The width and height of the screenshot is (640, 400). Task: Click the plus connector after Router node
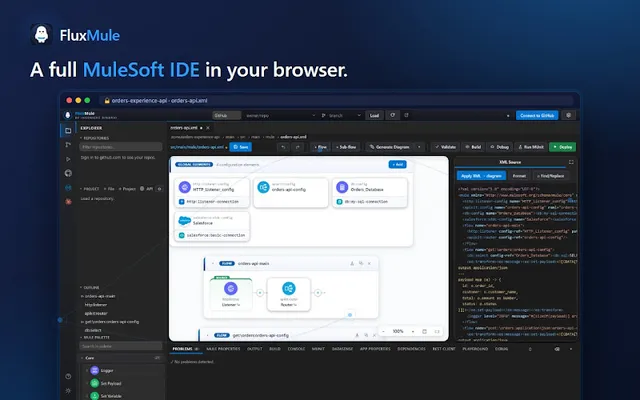(318, 293)
